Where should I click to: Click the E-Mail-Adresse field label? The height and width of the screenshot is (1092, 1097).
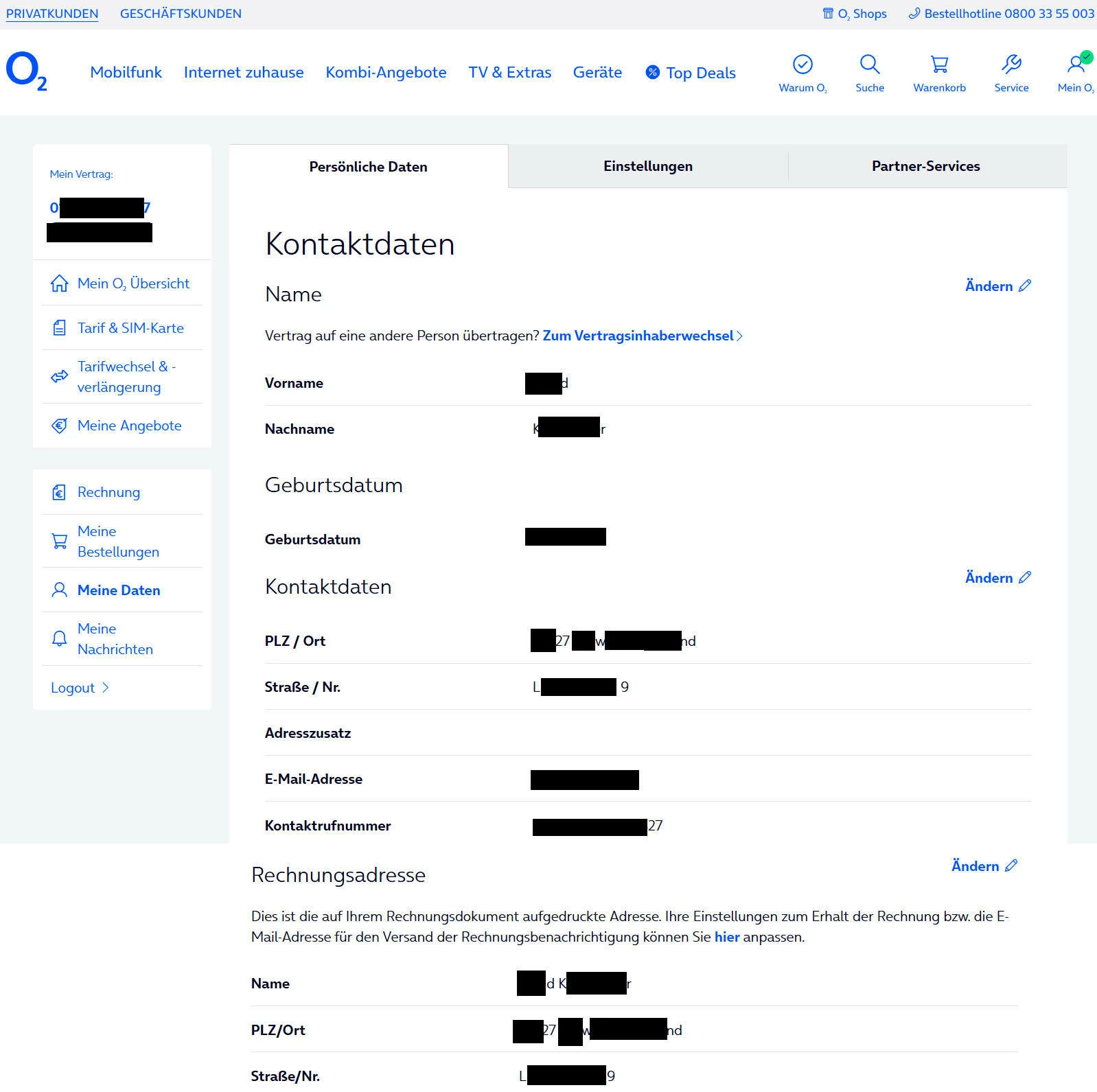tap(314, 779)
